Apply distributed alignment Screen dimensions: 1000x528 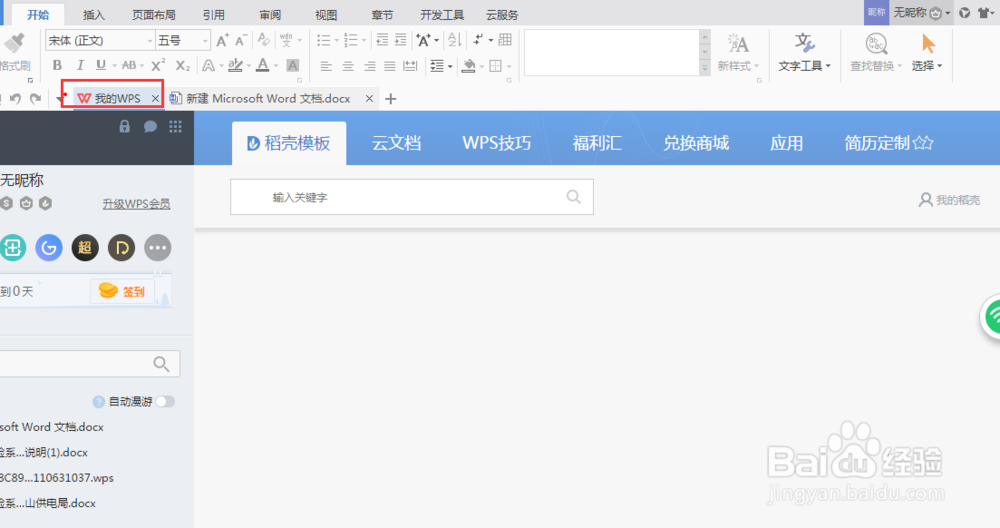410,66
